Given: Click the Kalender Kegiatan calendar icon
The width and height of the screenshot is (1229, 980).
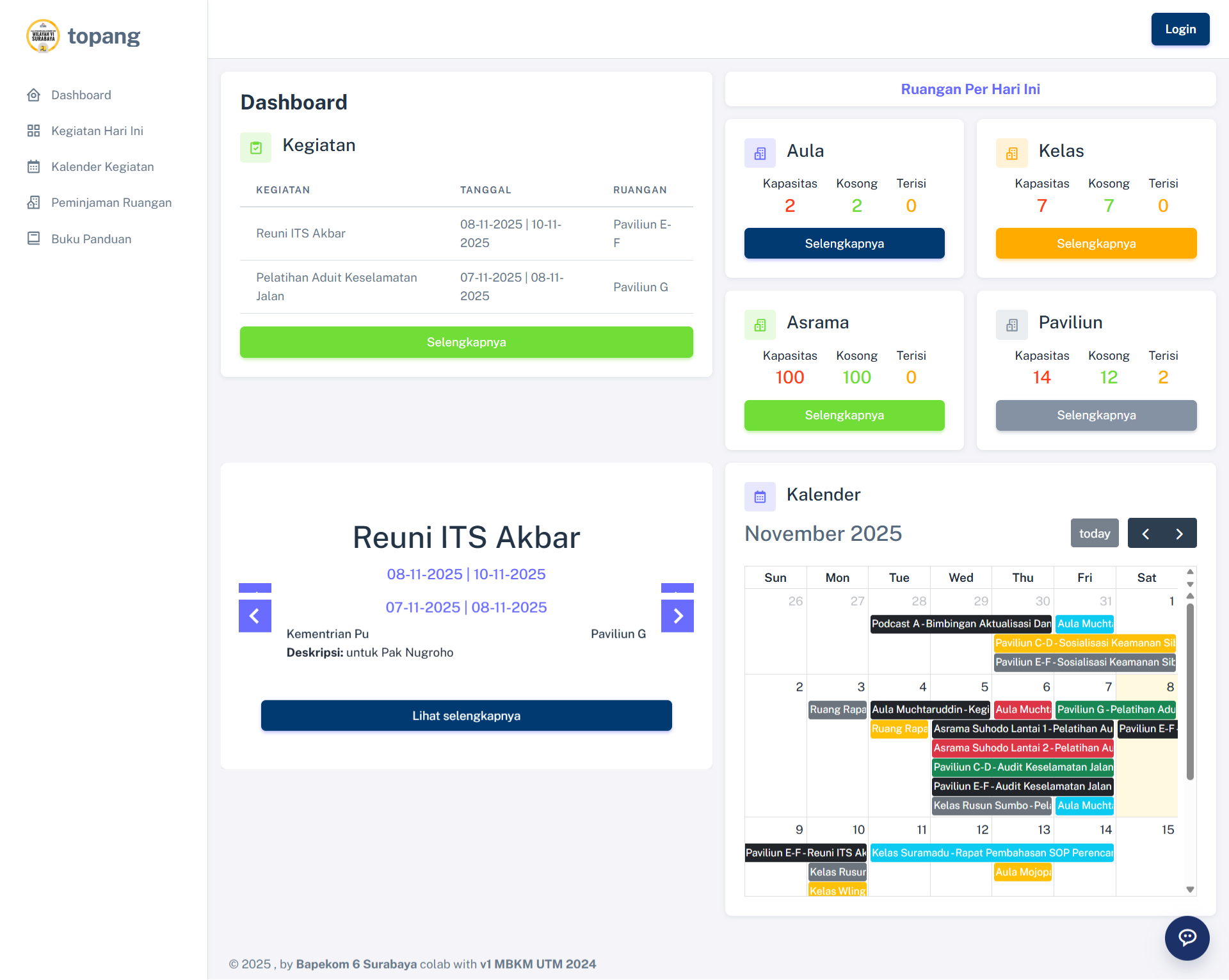Looking at the screenshot, I should 34,166.
